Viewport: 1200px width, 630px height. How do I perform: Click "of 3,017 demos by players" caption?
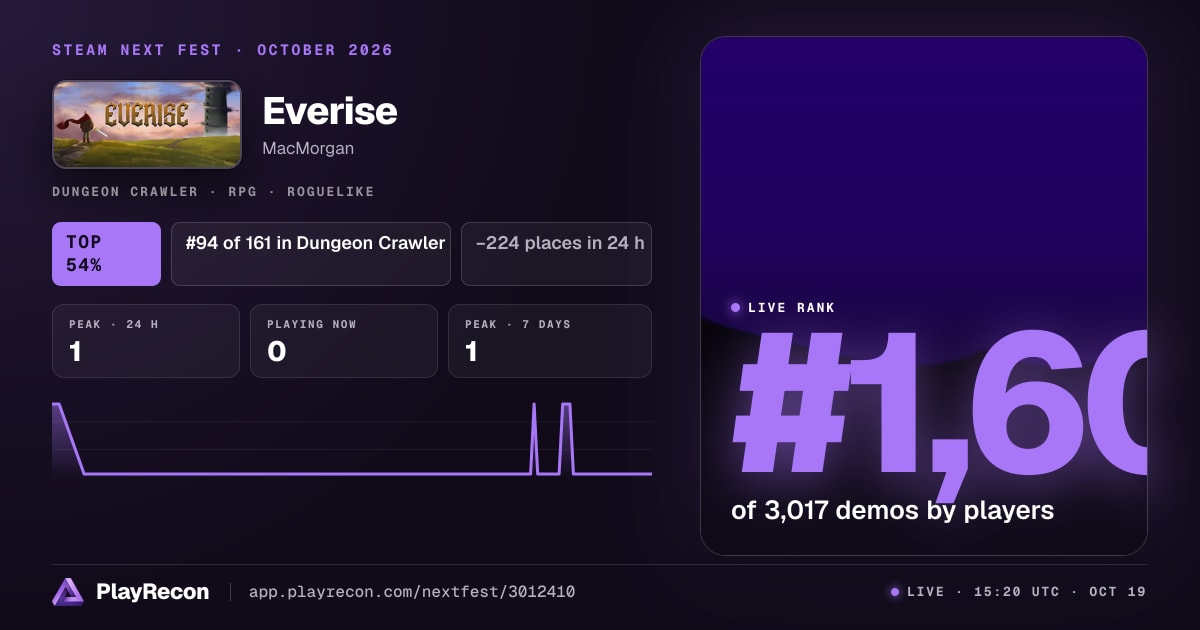893,511
